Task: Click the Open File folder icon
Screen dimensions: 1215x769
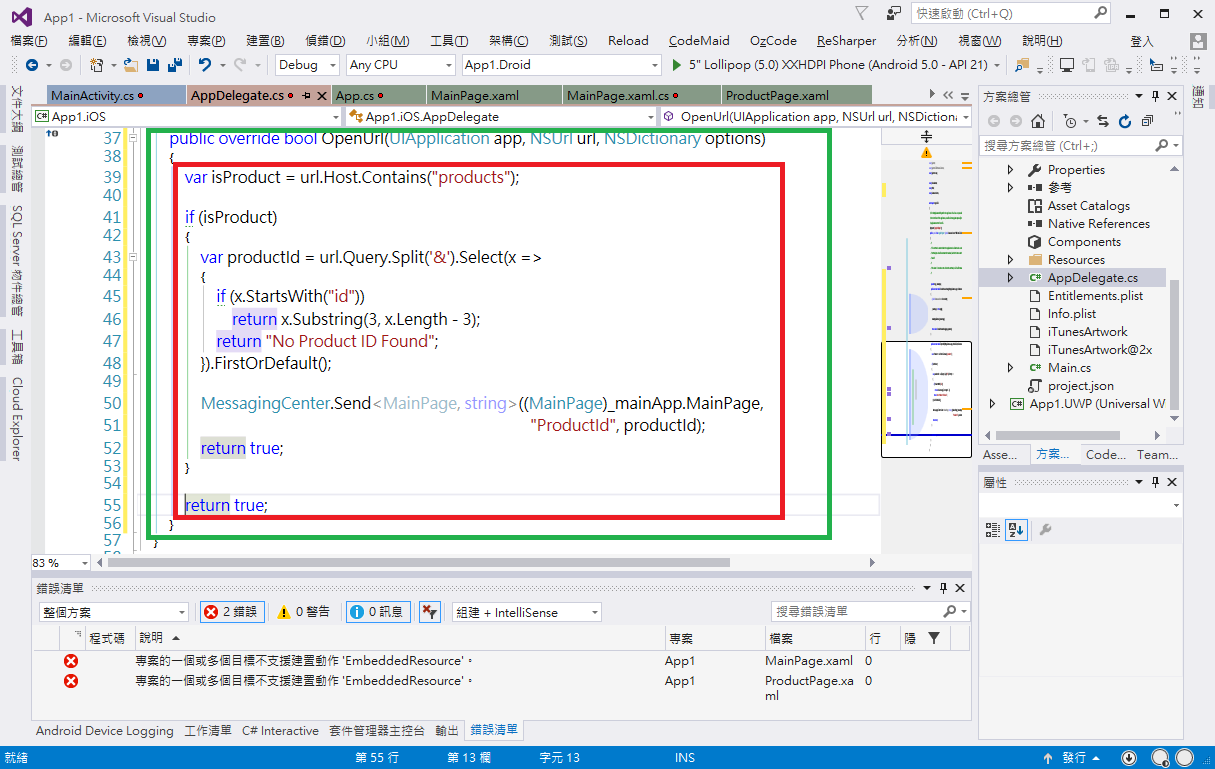Action: (x=131, y=65)
